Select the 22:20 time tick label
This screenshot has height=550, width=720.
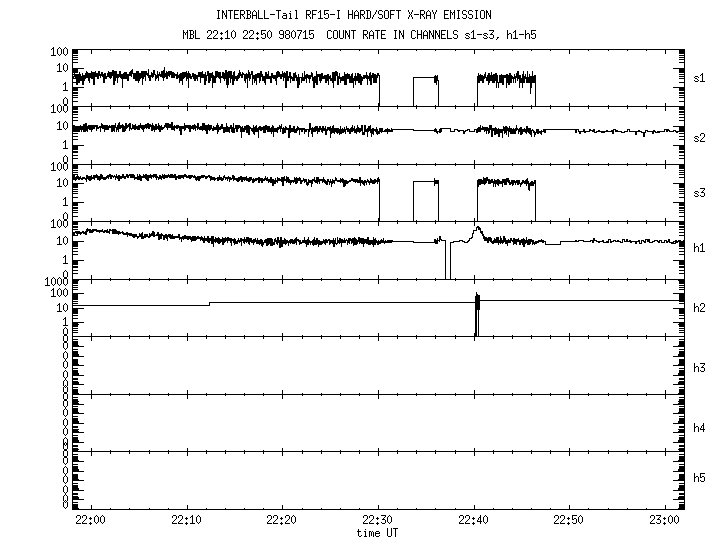coord(282,521)
